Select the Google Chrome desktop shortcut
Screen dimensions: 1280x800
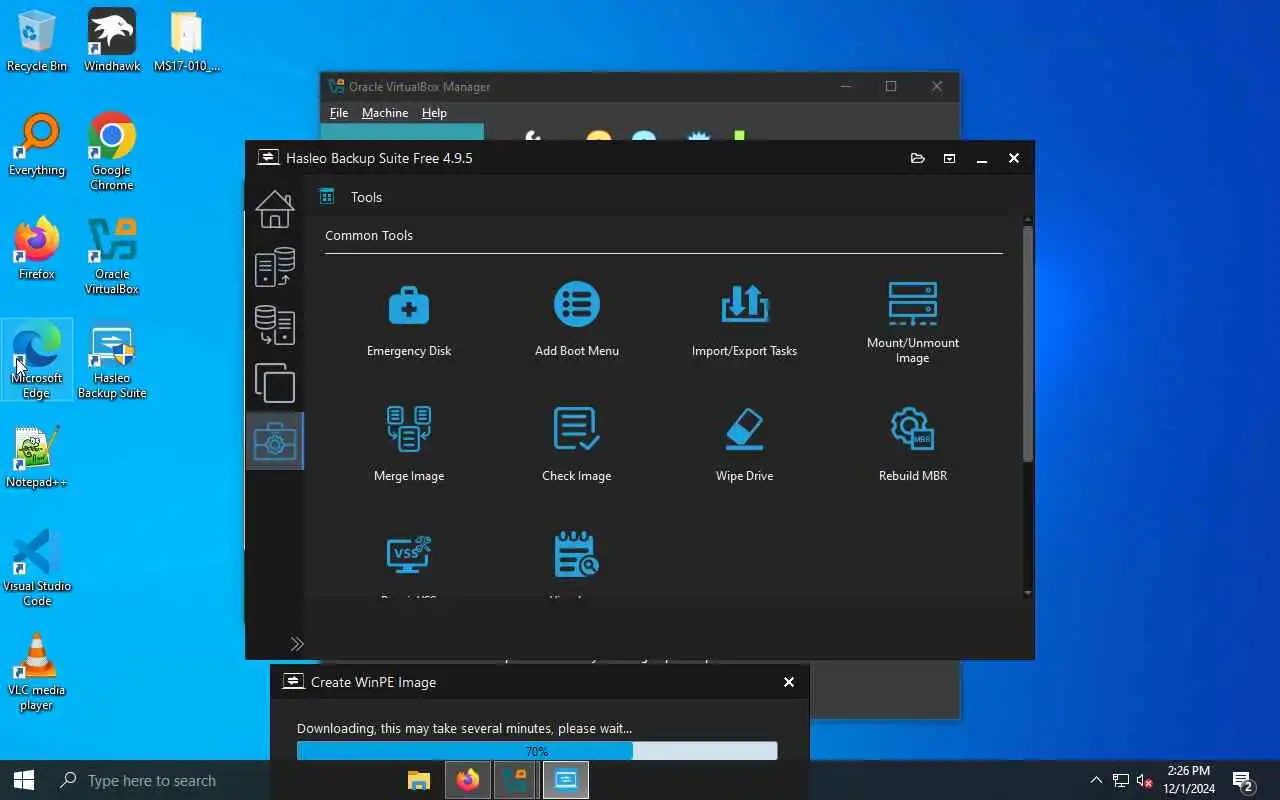pos(112,152)
